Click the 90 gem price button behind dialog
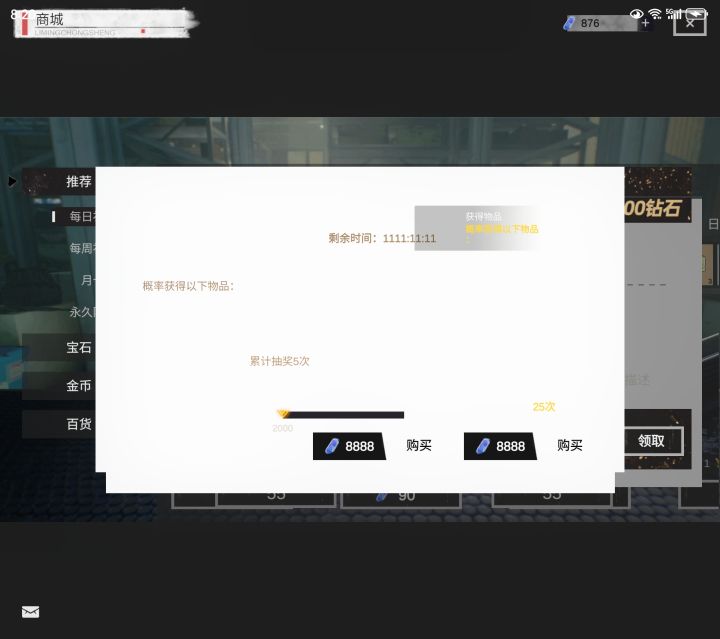This screenshot has width=720, height=639. [x=400, y=498]
